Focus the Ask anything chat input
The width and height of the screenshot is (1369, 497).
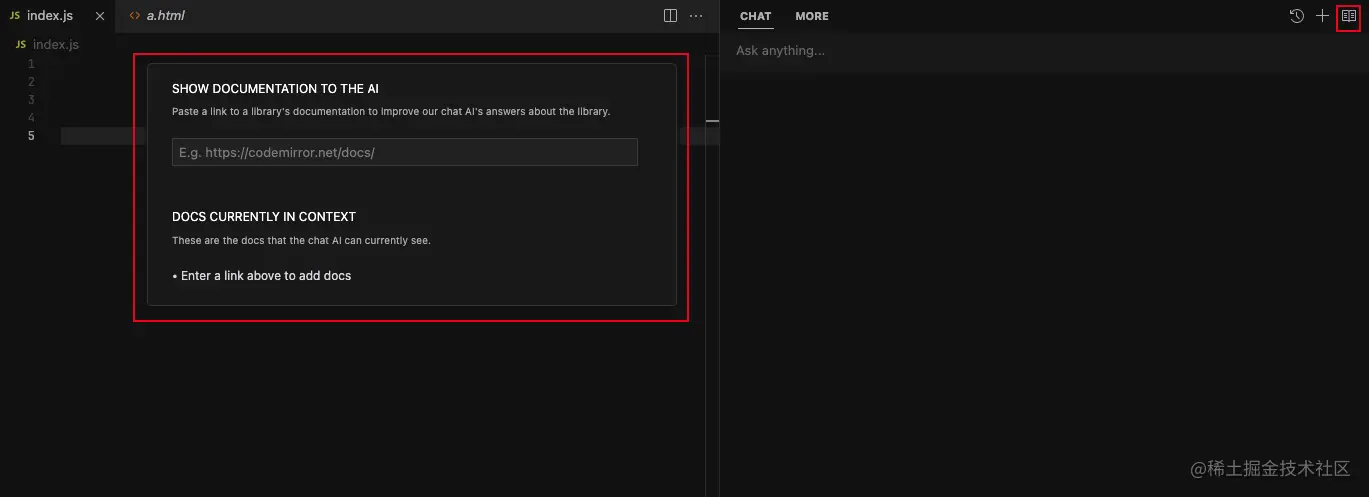coord(1044,51)
